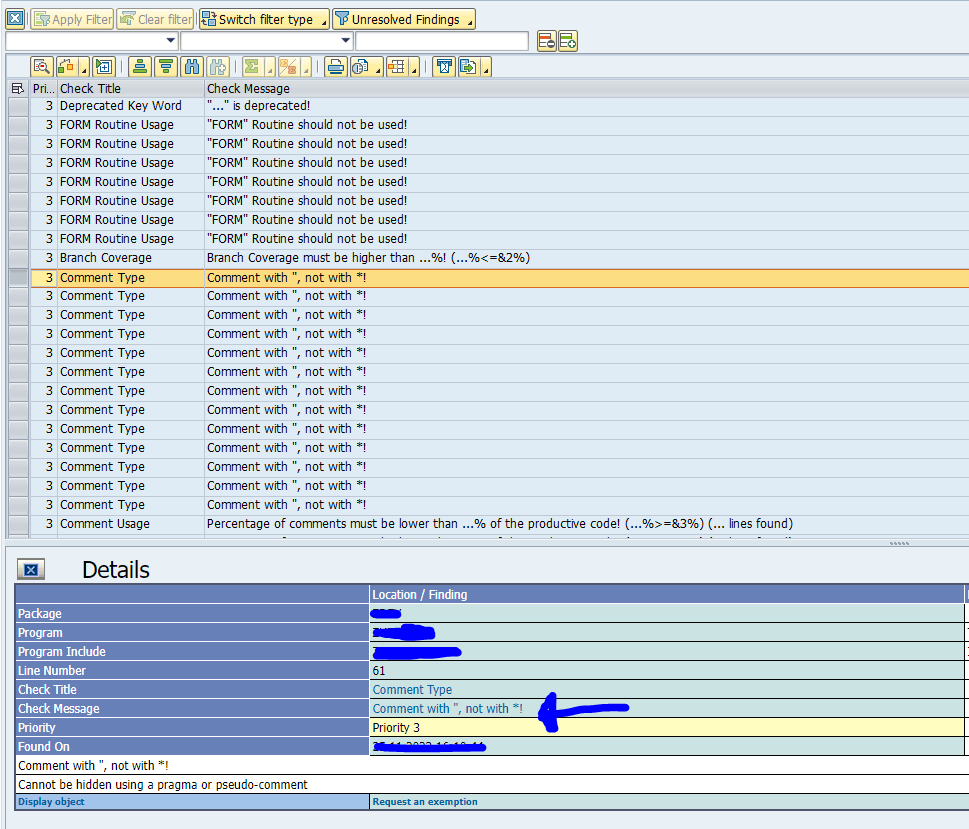Viewport: 969px width, 829px height.
Task: Click the Find Next icon
Action: (217, 67)
